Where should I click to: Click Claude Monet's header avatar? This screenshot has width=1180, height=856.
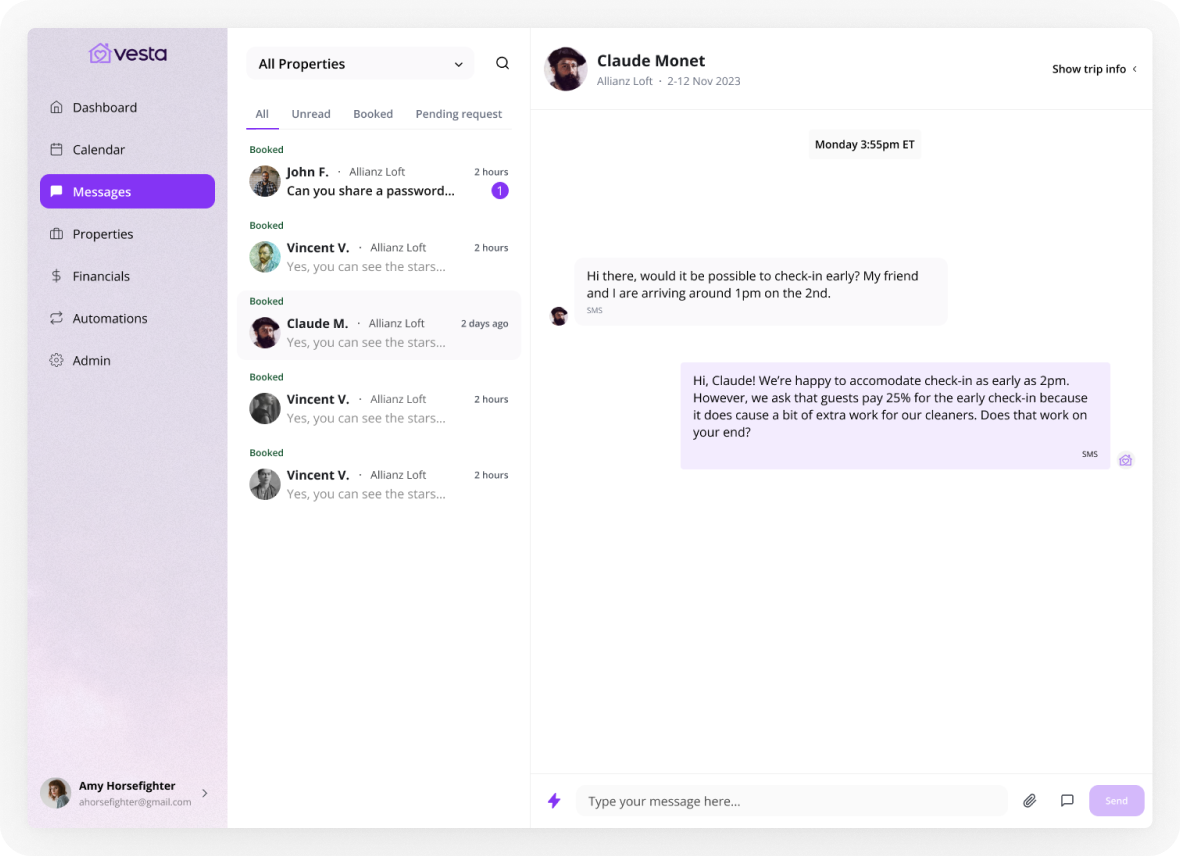click(566, 69)
